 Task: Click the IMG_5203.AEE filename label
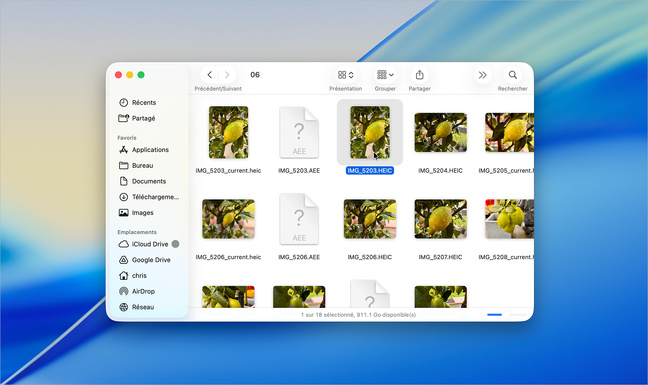299,170
